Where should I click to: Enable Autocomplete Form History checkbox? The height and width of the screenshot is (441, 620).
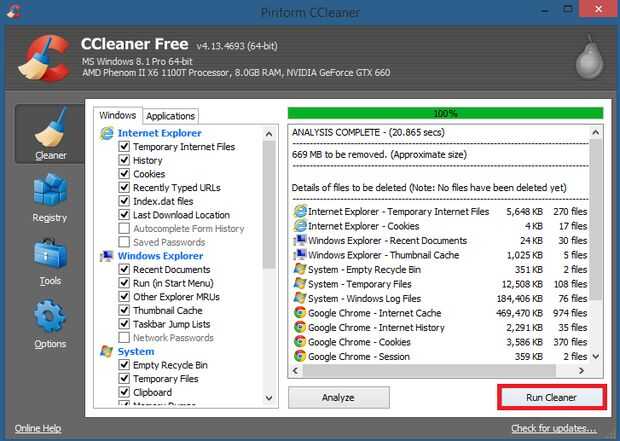tap(124, 228)
